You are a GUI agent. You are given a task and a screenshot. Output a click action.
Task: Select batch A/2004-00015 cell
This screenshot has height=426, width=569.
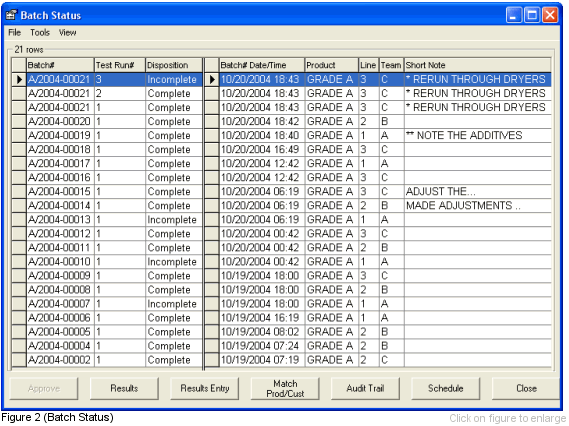(x=60, y=192)
